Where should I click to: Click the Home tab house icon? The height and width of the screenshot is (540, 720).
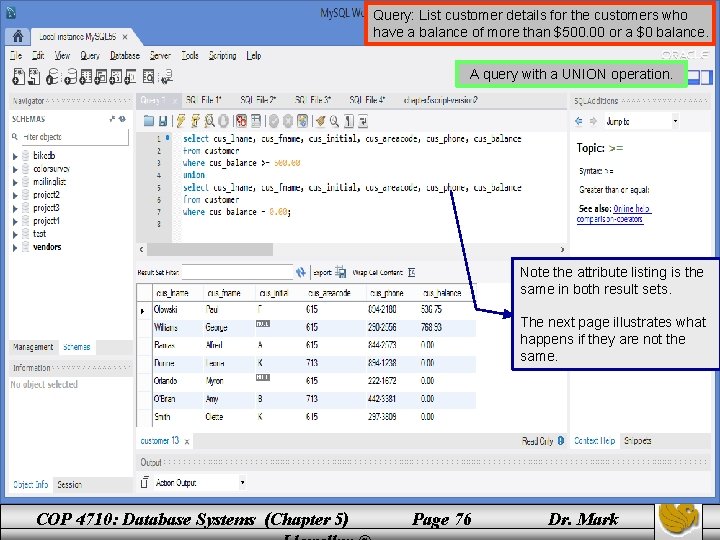(x=18, y=36)
